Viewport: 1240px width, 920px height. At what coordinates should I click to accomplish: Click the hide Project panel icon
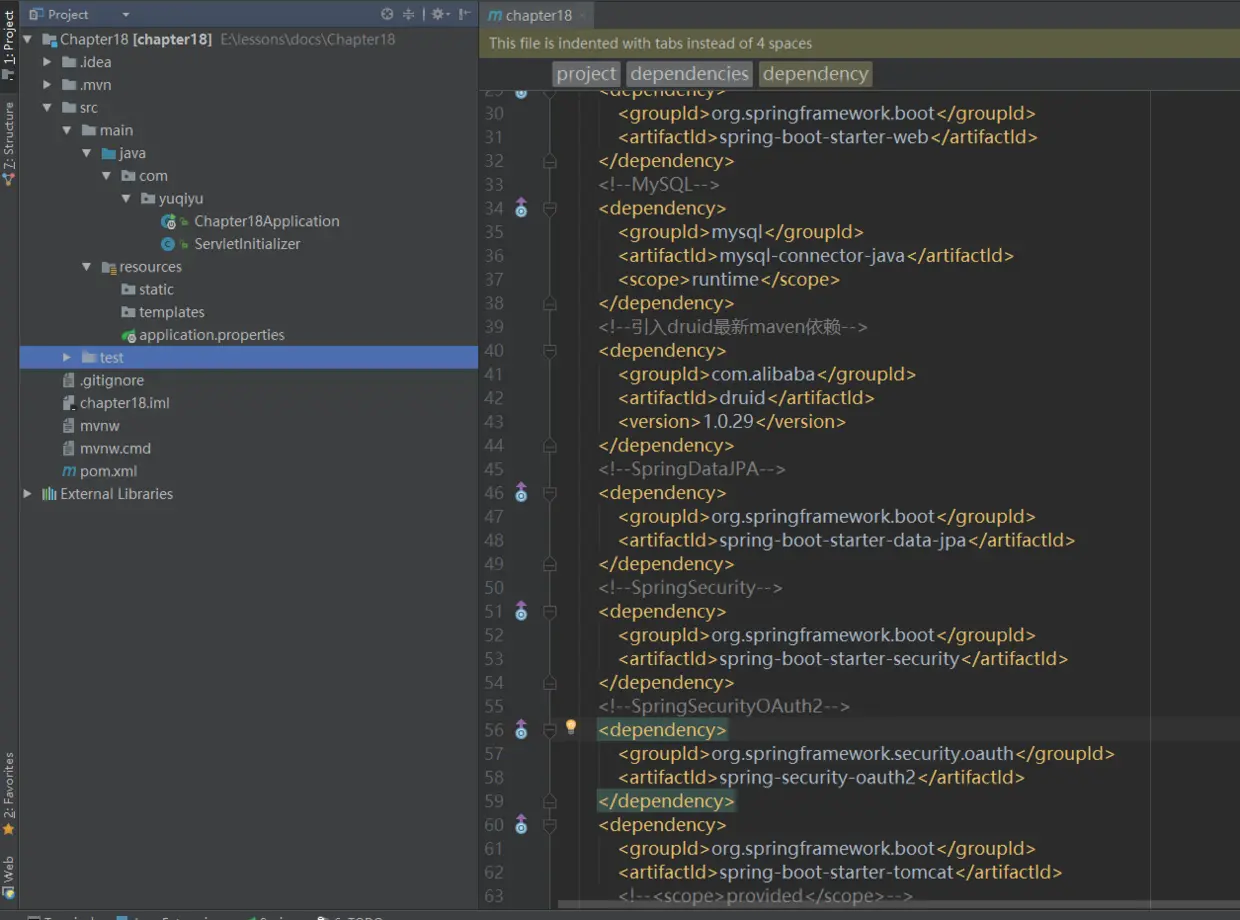[465, 14]
